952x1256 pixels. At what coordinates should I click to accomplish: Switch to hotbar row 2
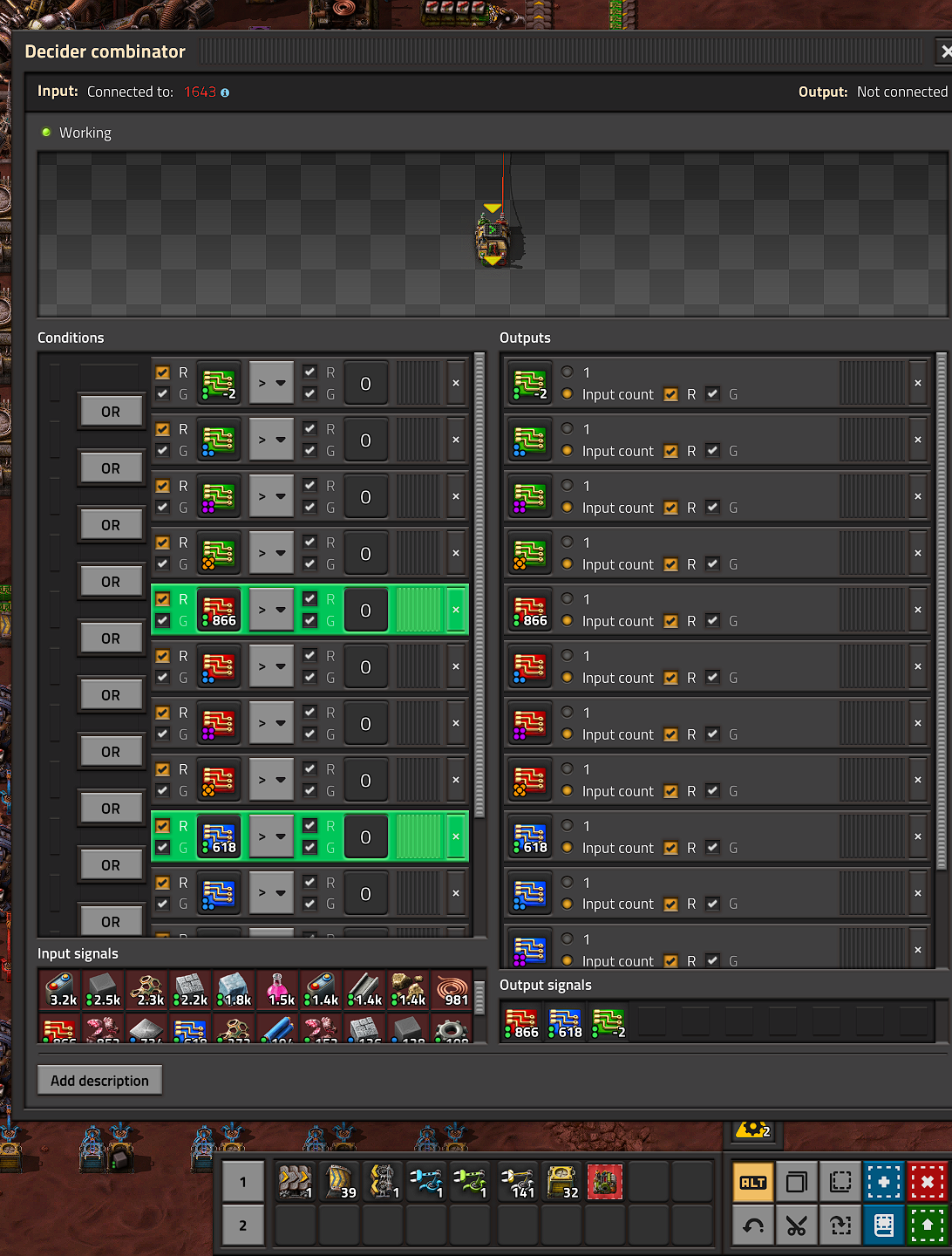tap(243, 1226)
